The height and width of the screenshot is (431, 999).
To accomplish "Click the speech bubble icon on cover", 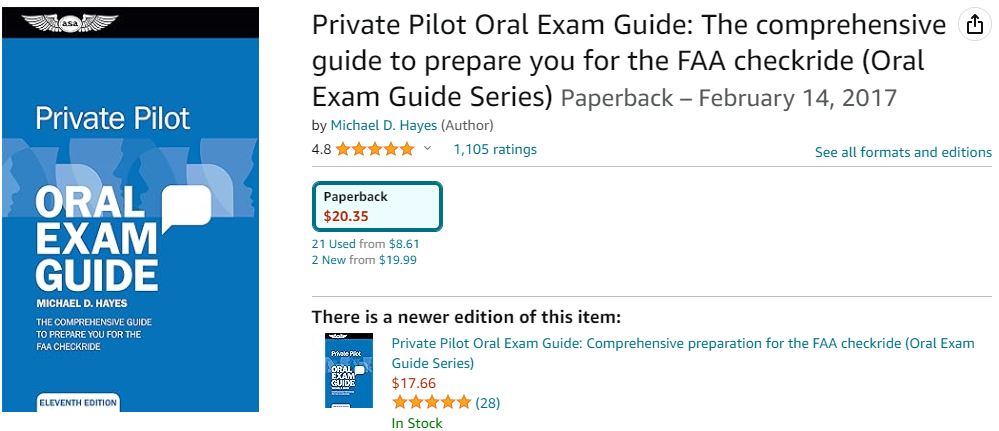I will coord(187,207).
